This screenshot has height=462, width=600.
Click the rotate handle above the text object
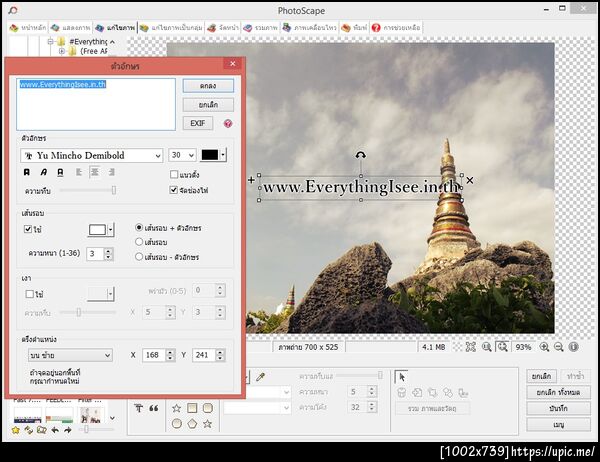(x=360, y=155)
